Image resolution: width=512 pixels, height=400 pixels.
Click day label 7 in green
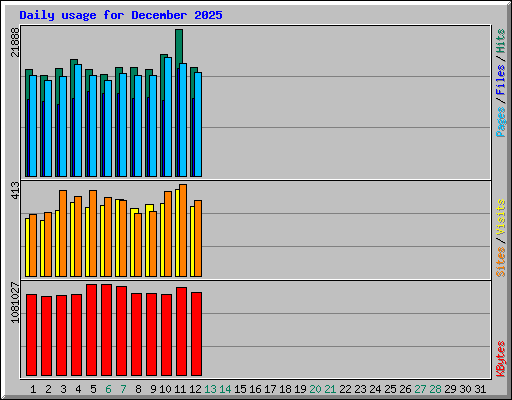[123, 389]
